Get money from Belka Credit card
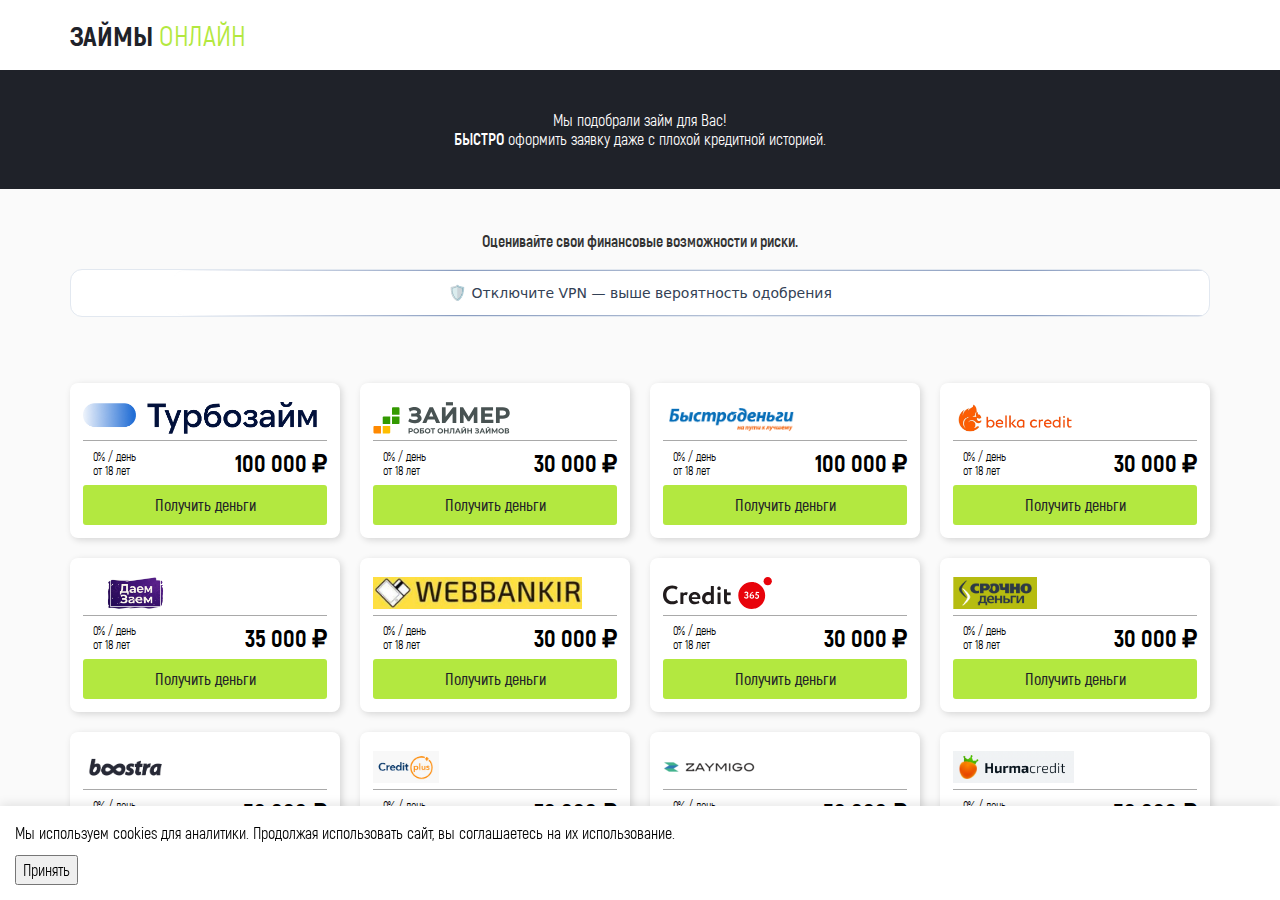 click(x=1075, y=505)
